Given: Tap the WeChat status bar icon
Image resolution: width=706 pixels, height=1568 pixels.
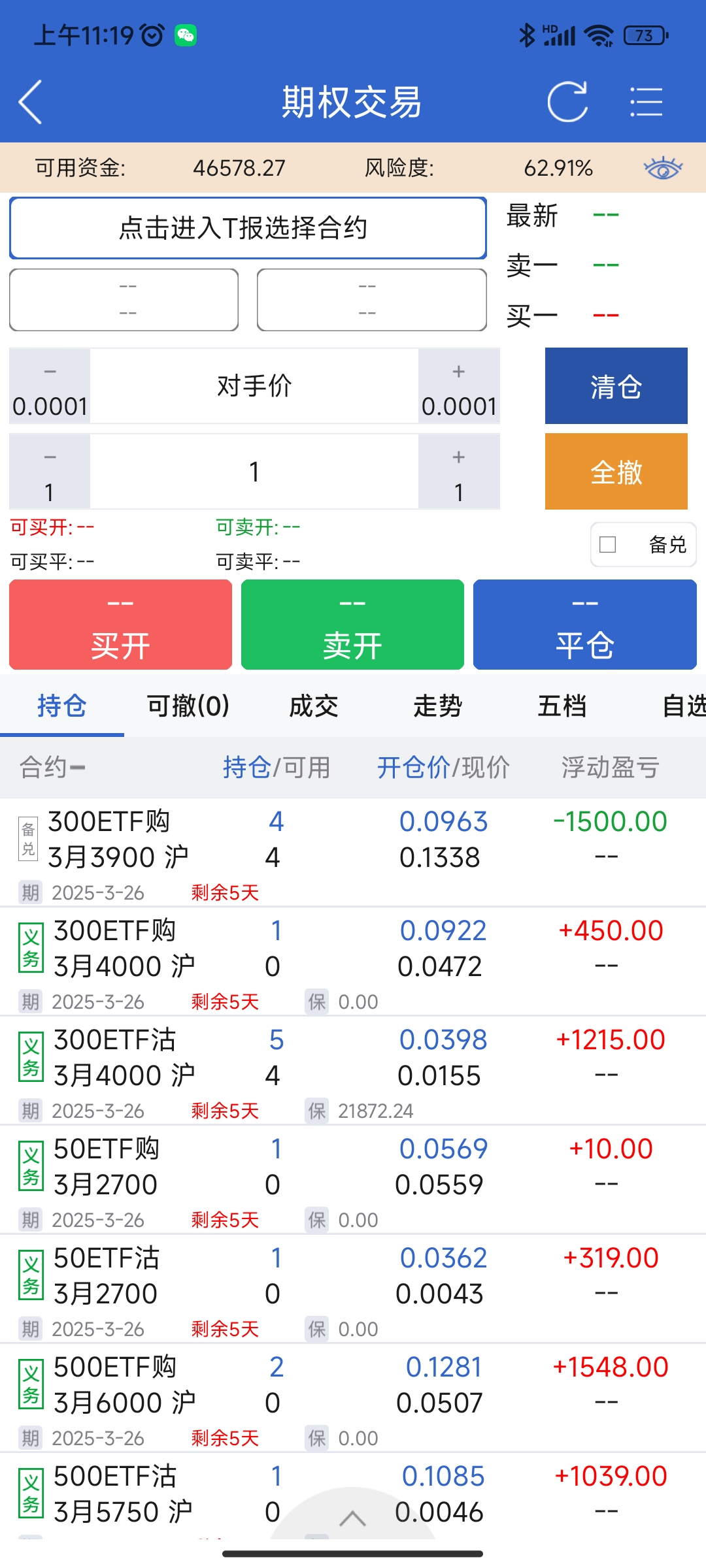Looking at the screenshot, I should point(186,35).
